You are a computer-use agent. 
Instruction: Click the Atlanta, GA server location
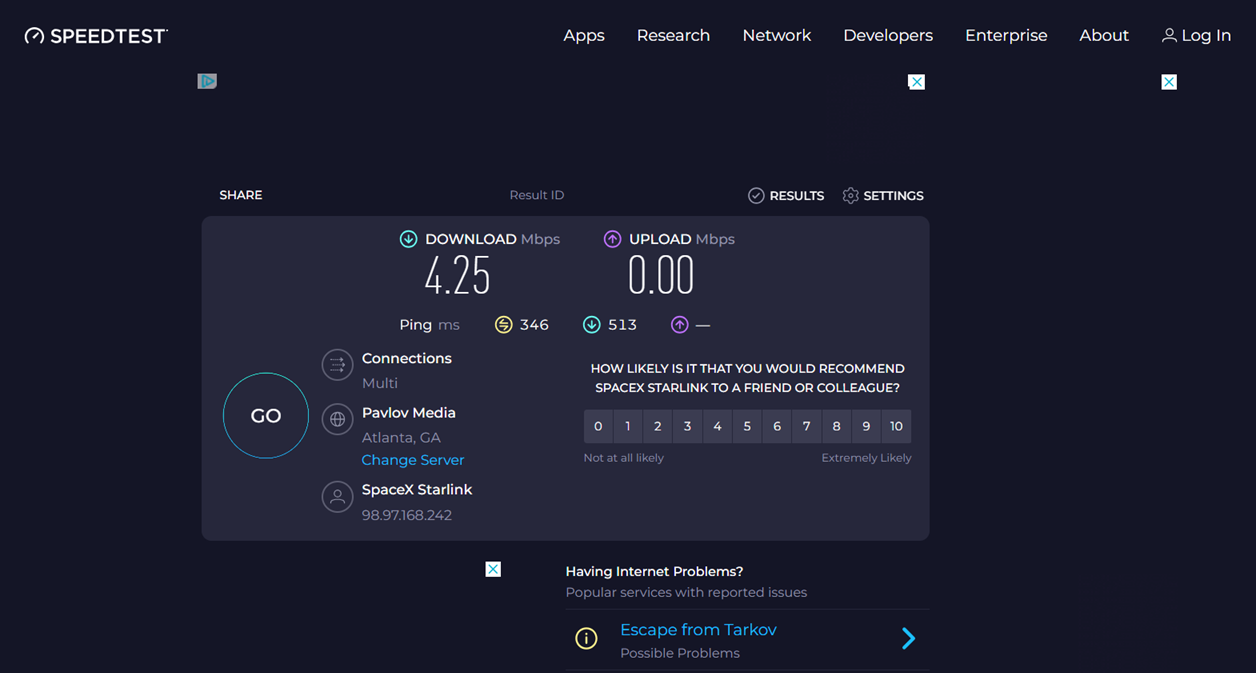[x=401, y=437]
